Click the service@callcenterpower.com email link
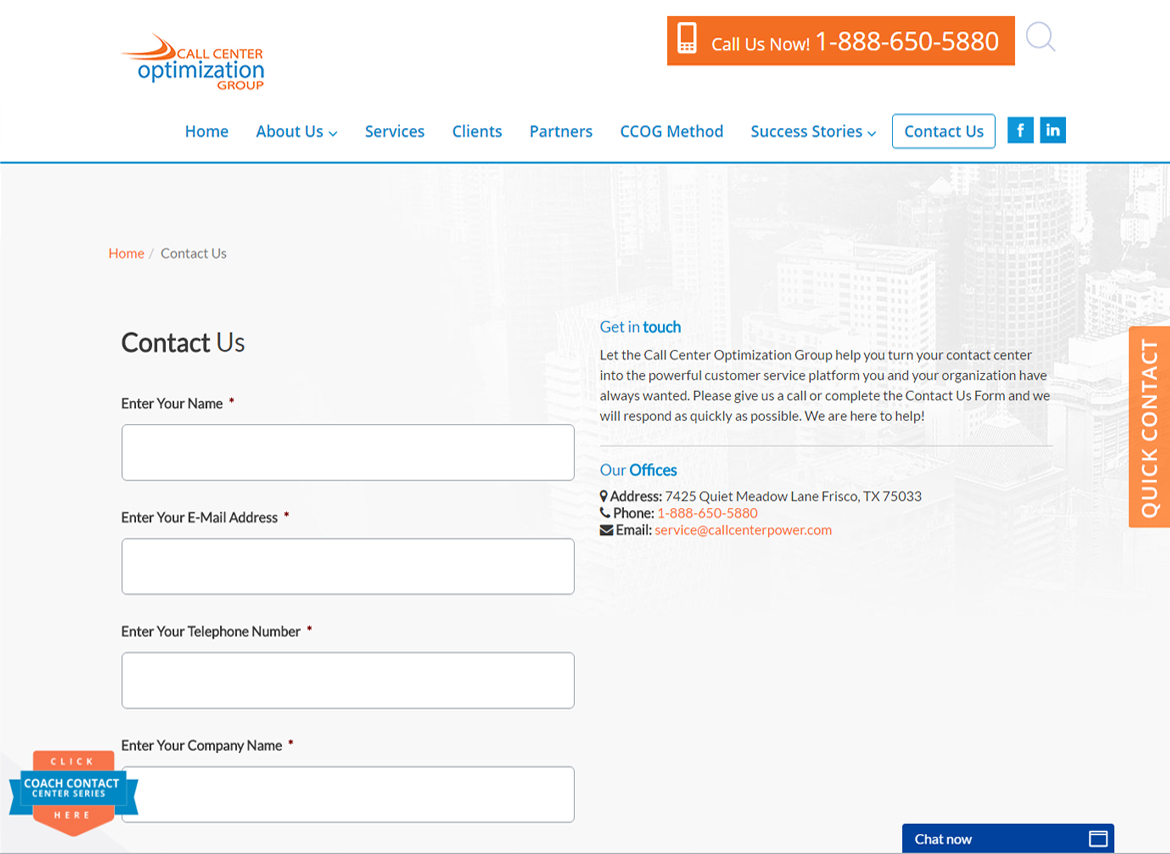This screenshot has height=854, width=1170. click(x=743, y=530)
